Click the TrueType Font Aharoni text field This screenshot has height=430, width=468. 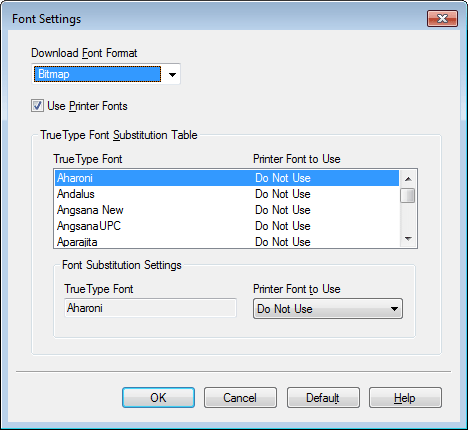(150, 308)
